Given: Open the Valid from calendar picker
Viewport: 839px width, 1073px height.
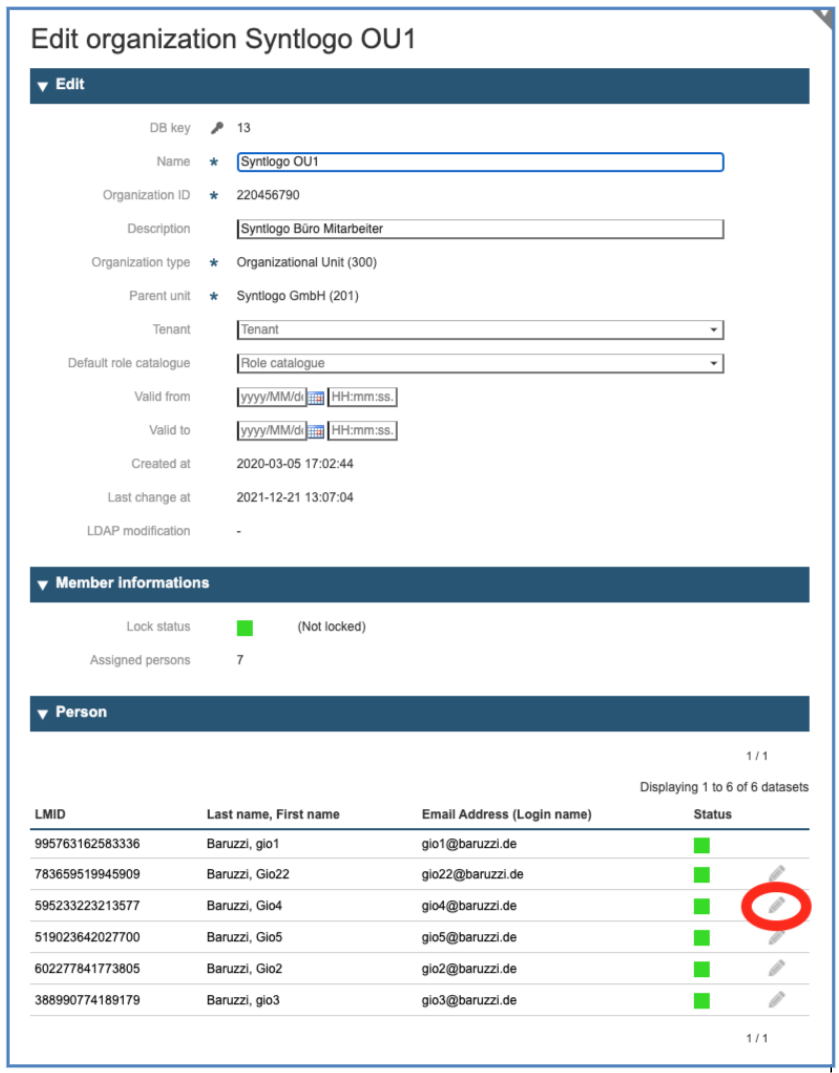Looking at the screenshot, I should pyautogui.click(x=315, y=397).
